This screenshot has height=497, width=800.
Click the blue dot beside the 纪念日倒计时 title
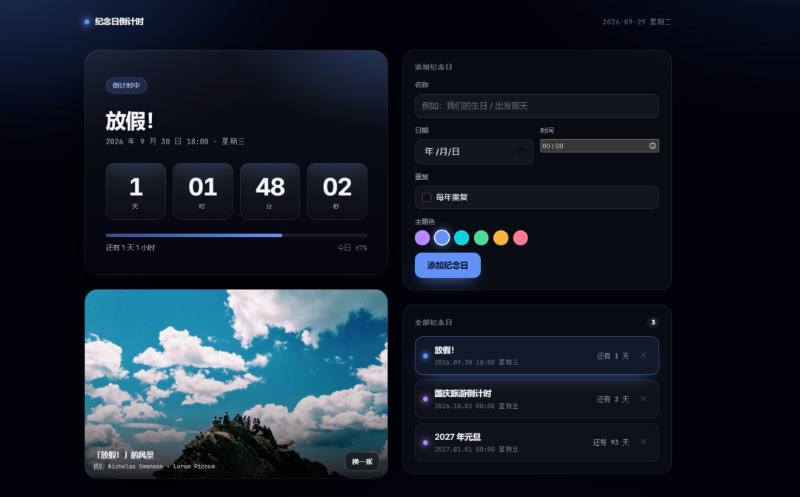[87, 21]
